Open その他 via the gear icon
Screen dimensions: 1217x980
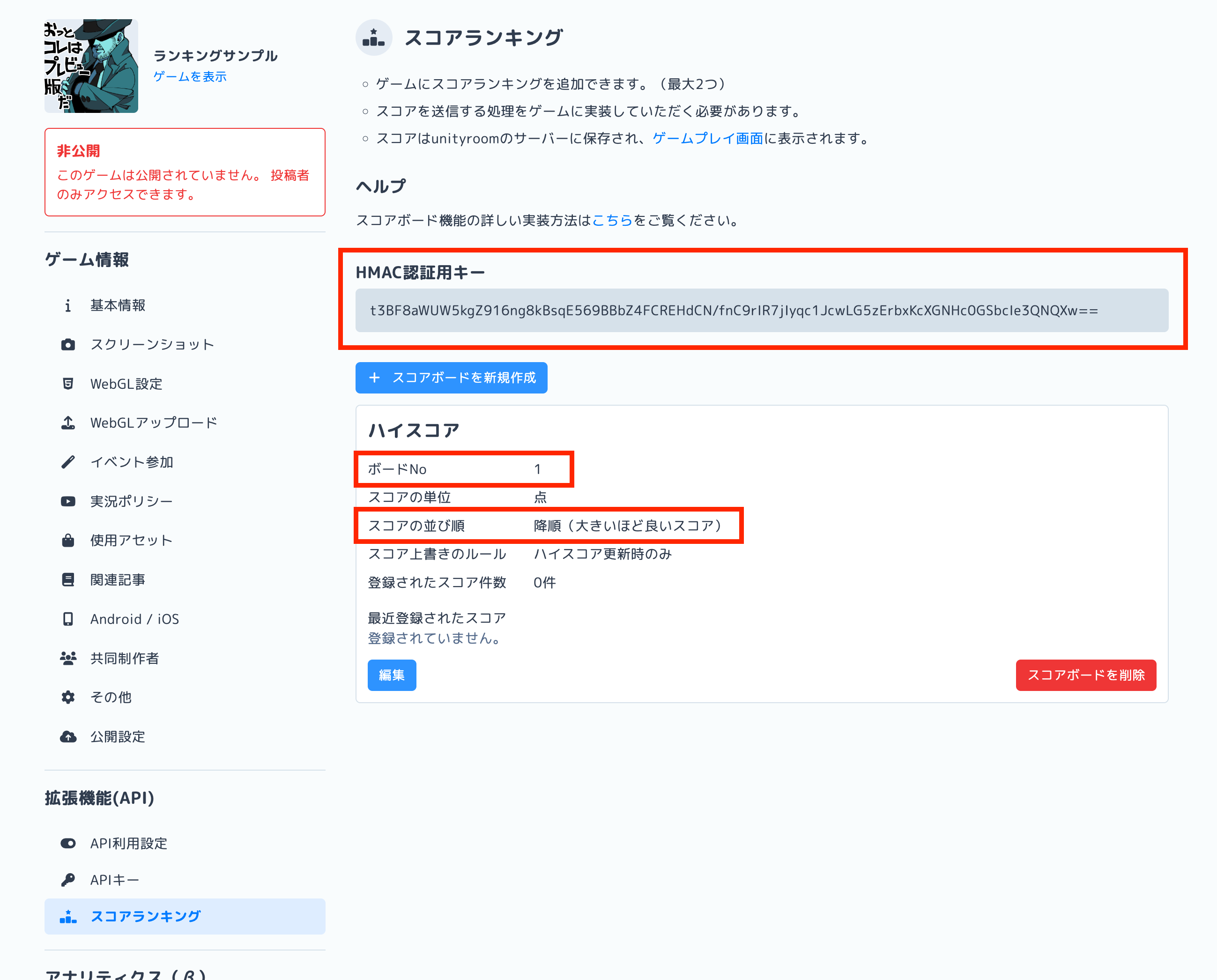[68, 697]
